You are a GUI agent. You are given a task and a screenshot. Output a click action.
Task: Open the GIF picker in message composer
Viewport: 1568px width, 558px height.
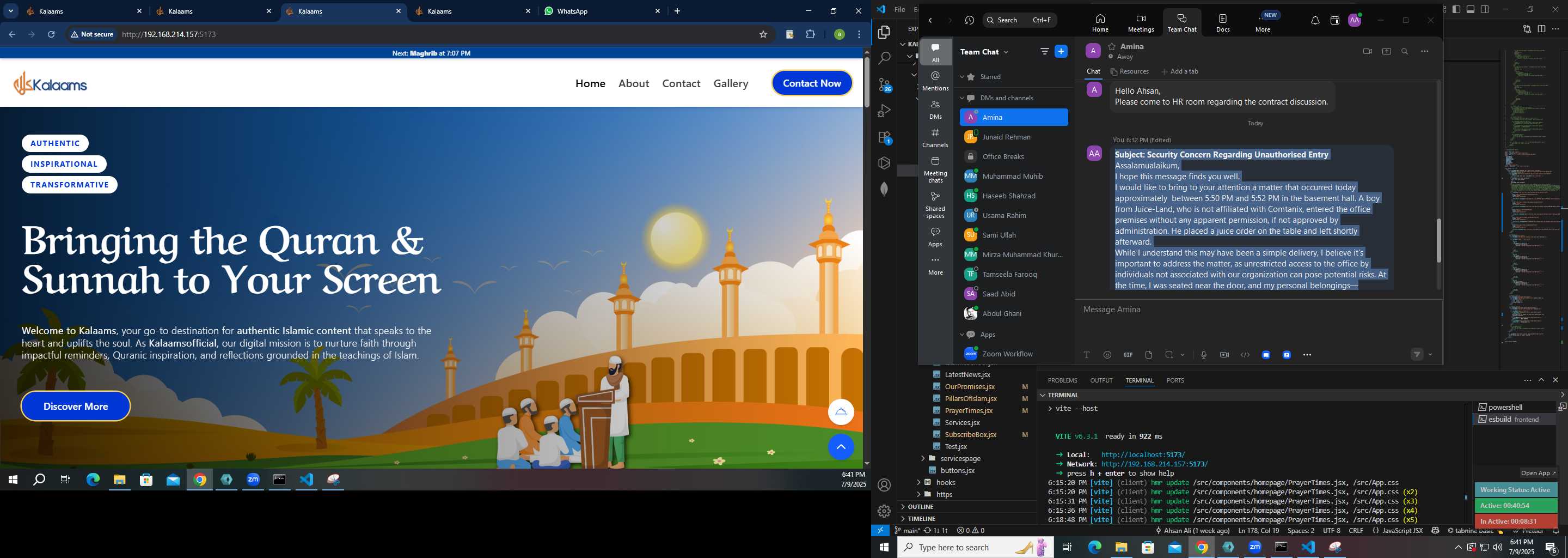point(1128,355)
